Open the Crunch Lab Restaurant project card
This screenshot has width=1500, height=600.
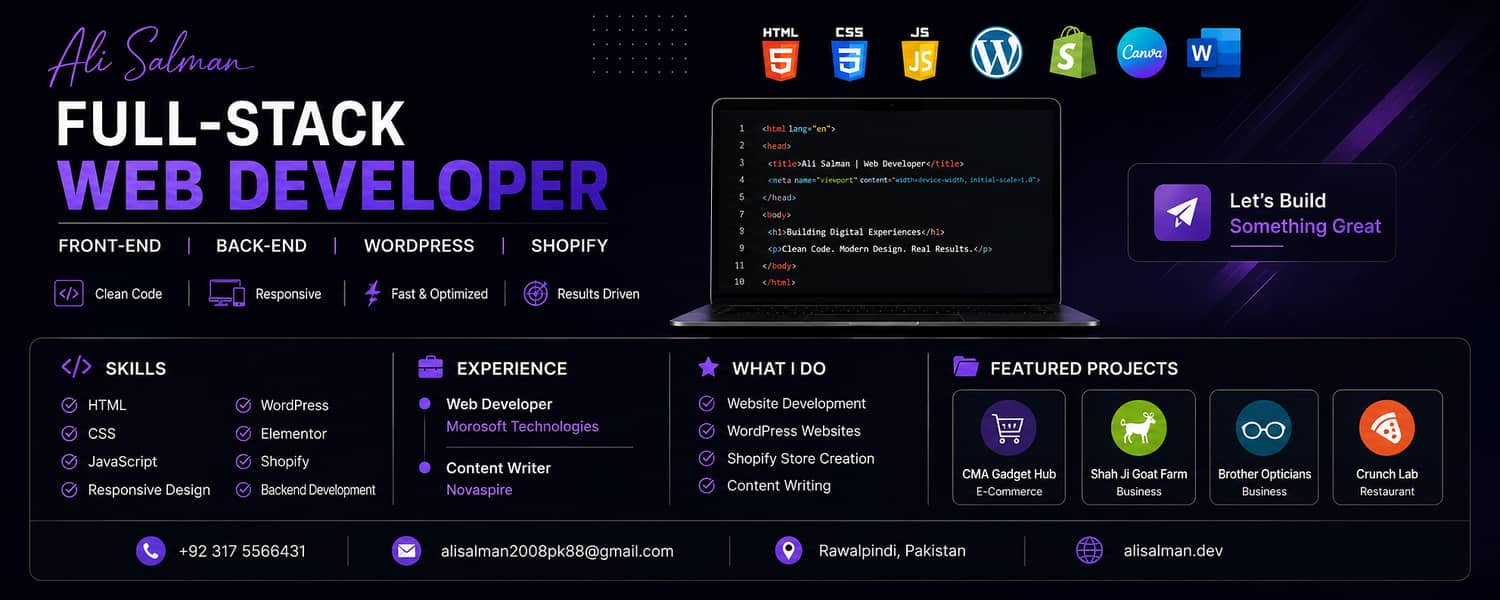[x=1387, y=446]
